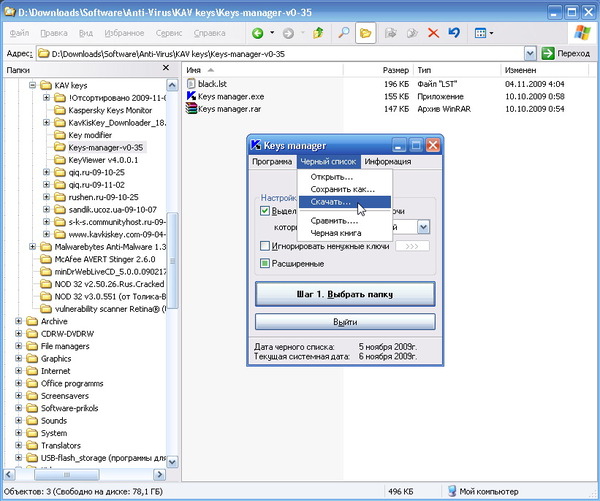The height and width of the screenshot is (501, 600).
Task: Click the blue Undo arrow icon
Action: pyautogui.click(x=454, y=33)
